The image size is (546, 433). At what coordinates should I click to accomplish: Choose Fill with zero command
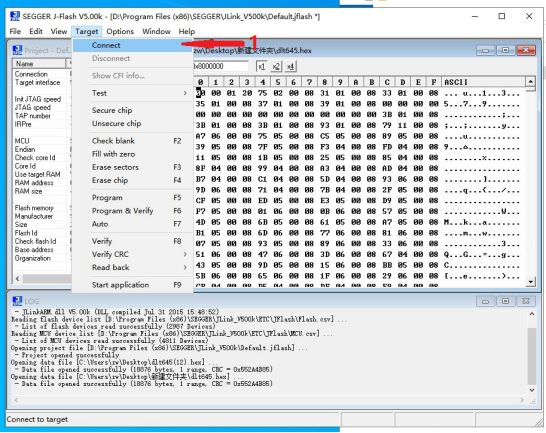point(132,154)
